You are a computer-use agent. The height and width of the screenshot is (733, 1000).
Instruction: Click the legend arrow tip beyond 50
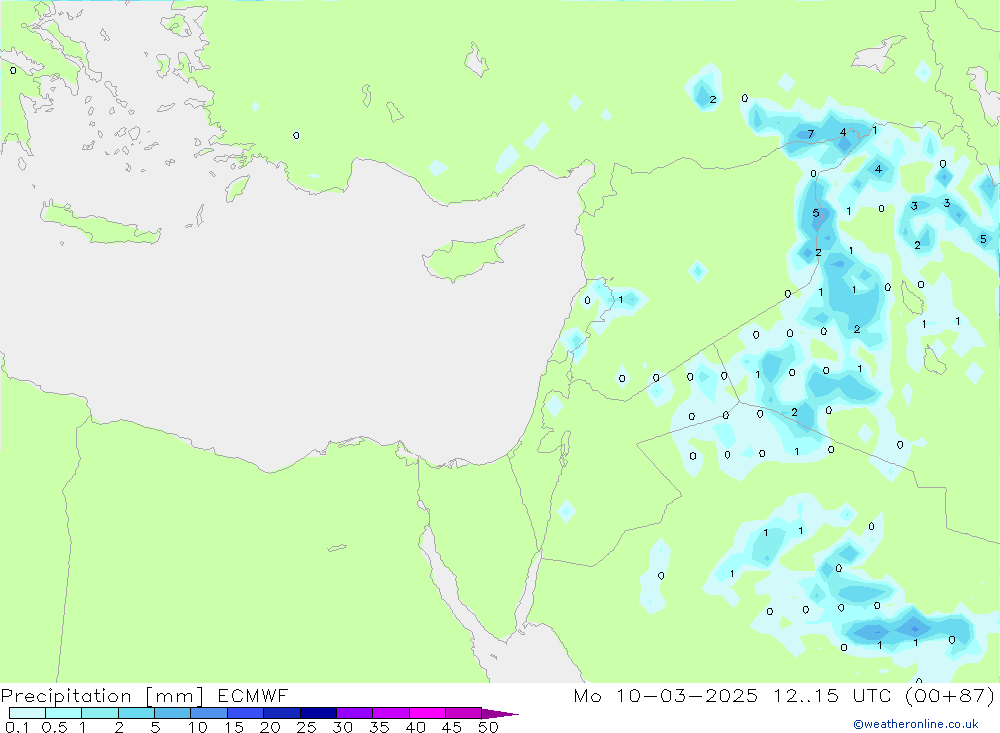(501, 713)
